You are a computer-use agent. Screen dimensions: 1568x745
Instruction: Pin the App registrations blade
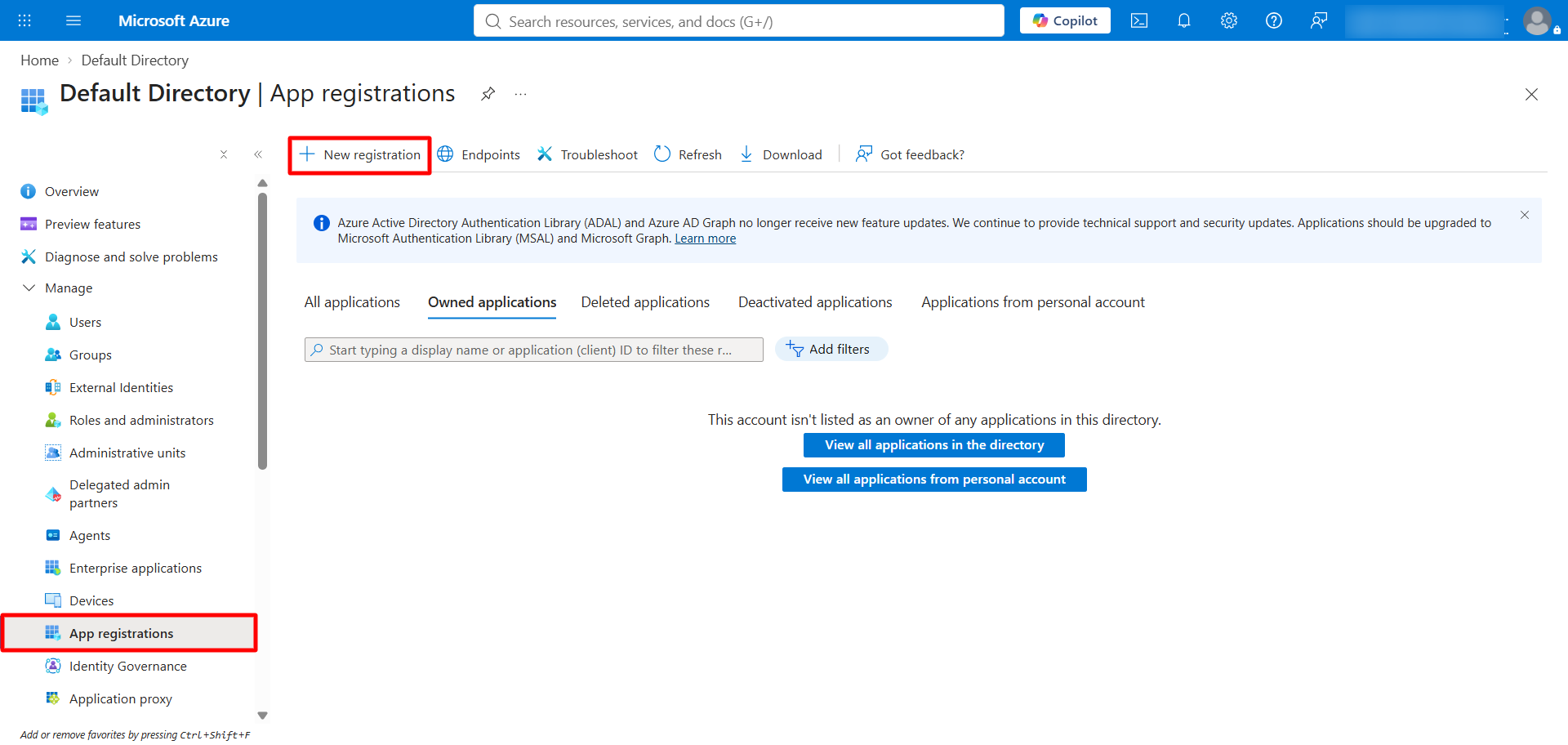click(488, 94)
